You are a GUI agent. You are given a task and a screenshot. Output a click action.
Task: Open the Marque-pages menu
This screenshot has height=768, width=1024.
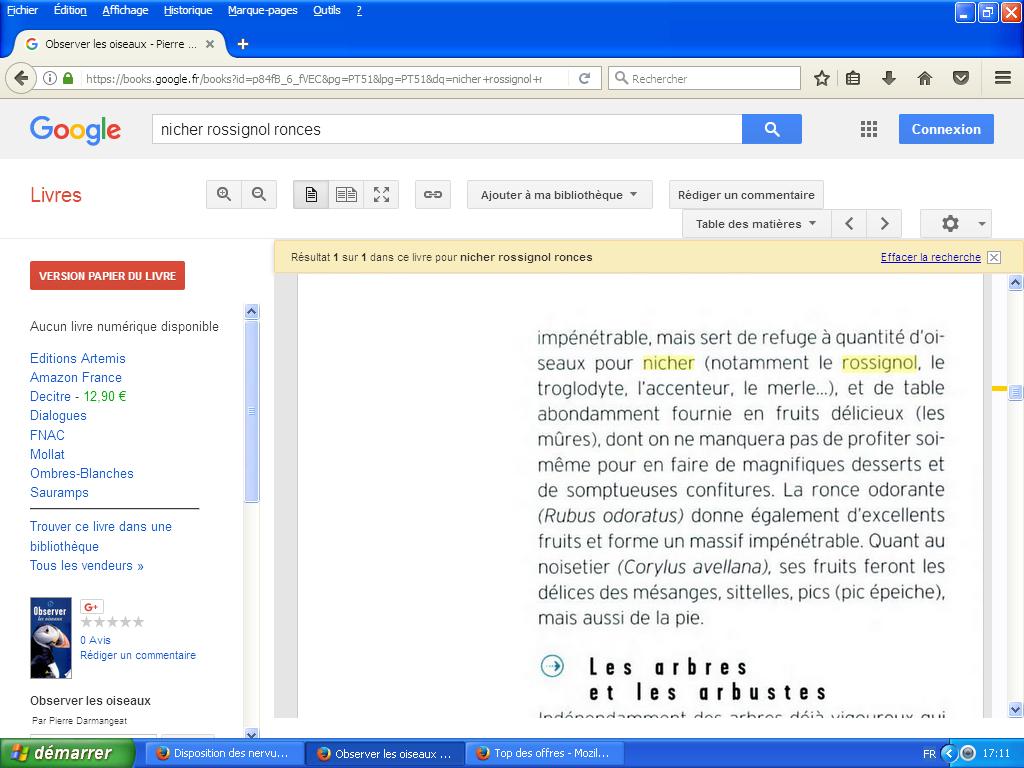pos(262,10)
